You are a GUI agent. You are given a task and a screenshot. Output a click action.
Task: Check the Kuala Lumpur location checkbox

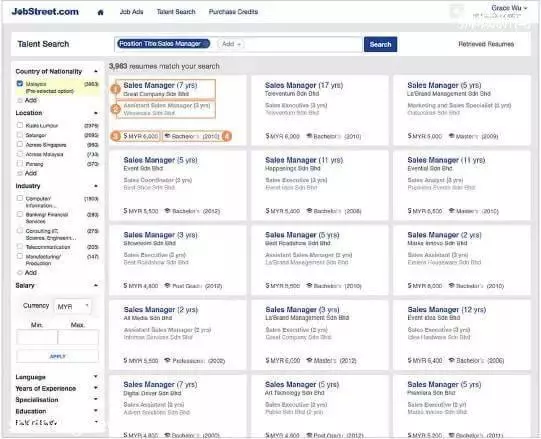[20, 125]
